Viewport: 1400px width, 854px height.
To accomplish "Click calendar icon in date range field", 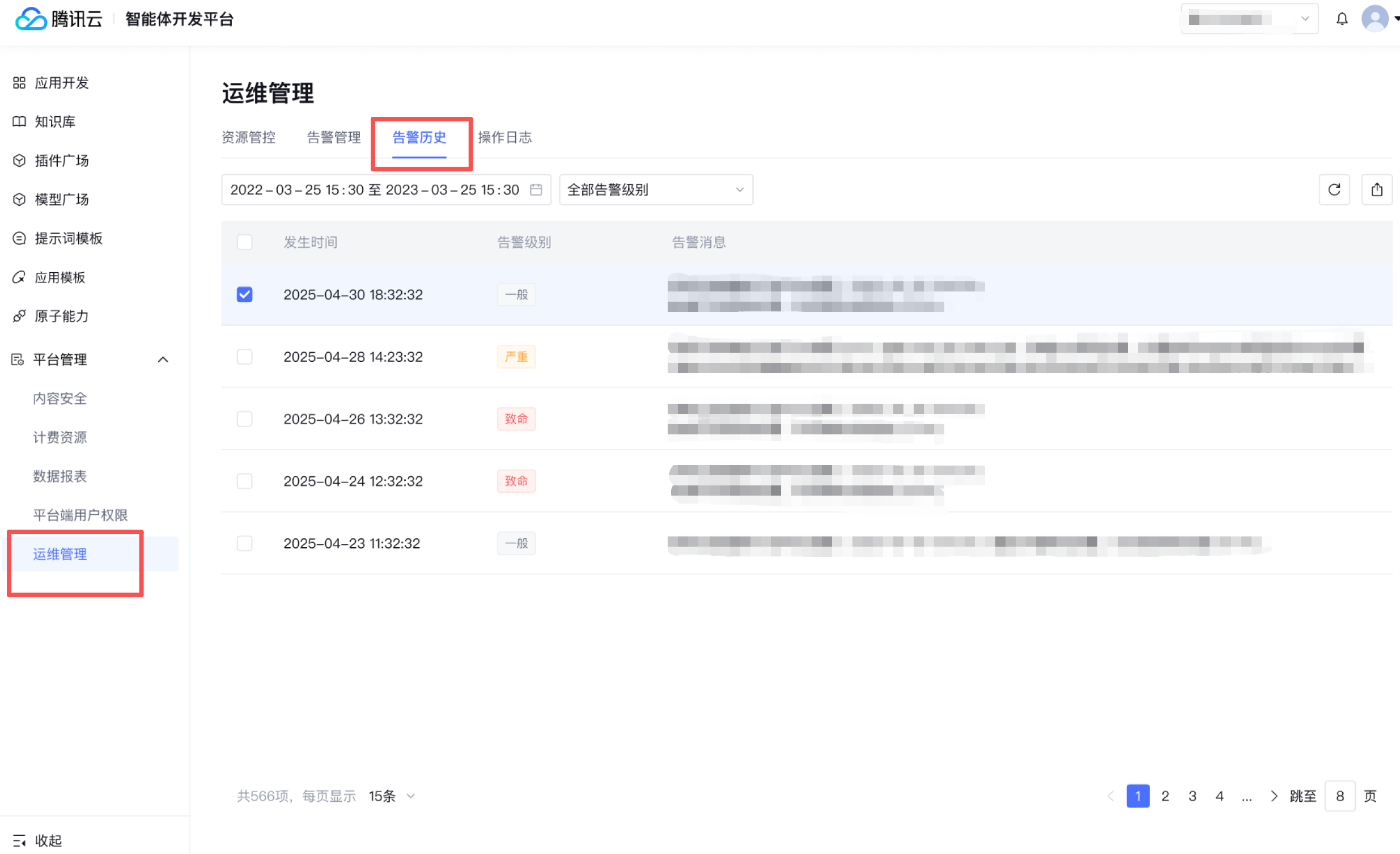I will click(535, 189).
